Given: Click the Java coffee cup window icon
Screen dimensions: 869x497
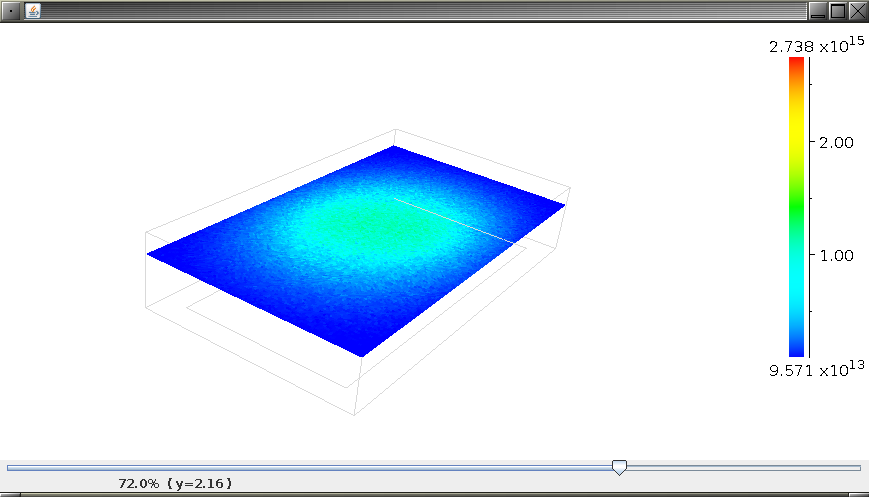Looking at the screenshot, I should (x=33, y=11).
